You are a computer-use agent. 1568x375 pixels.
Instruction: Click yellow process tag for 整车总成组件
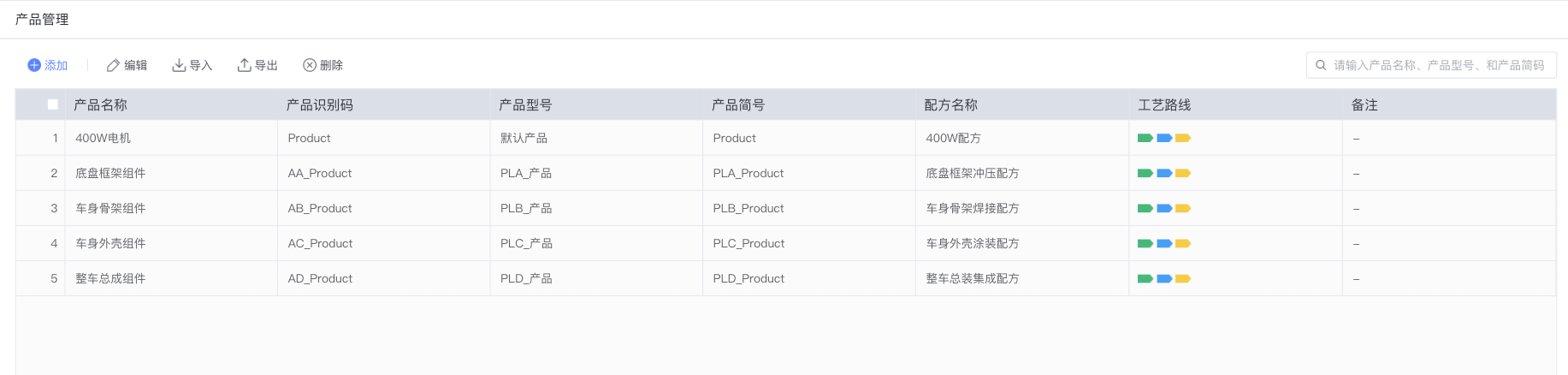click(1183, 278)
